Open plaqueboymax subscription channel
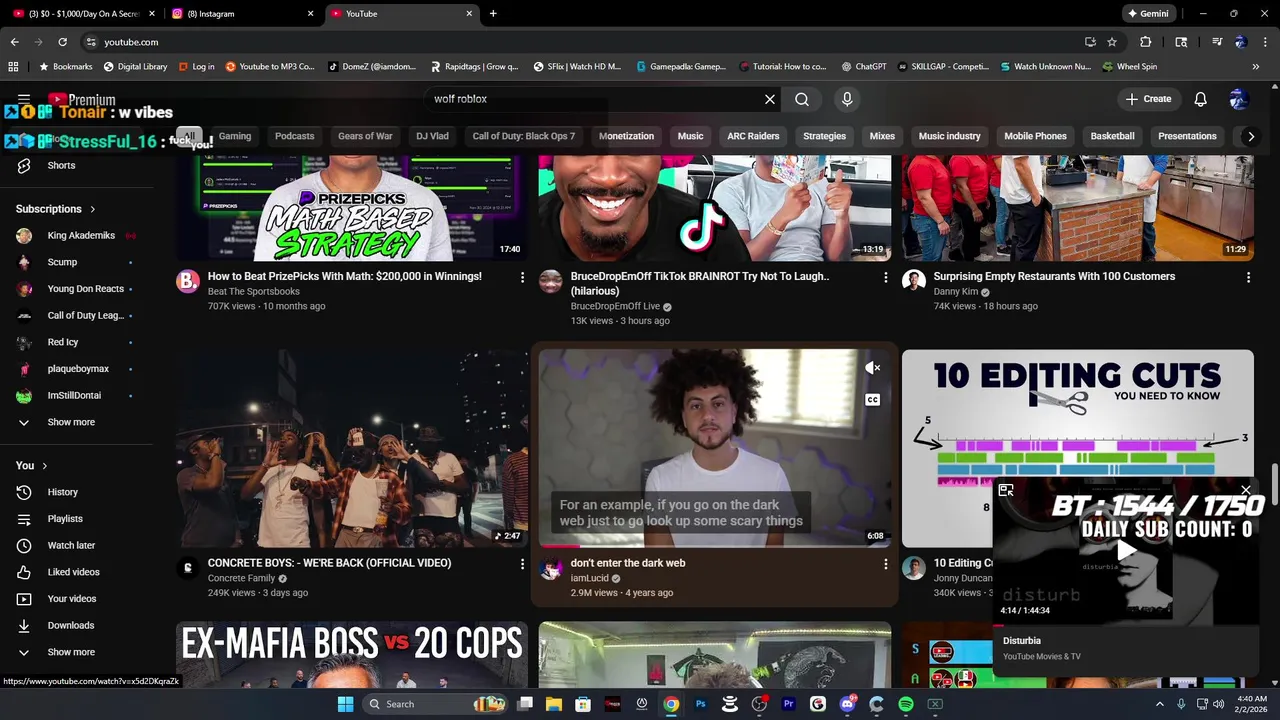 (76, 369)
